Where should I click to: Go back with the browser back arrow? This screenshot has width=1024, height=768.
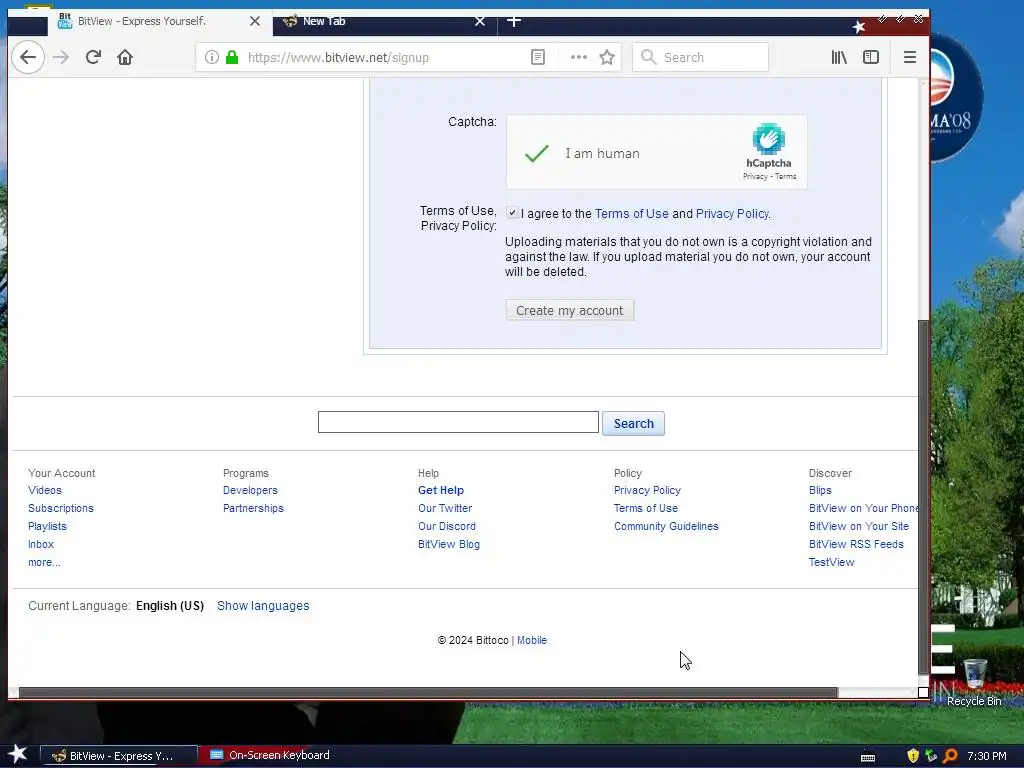click(x=28, y=57)
